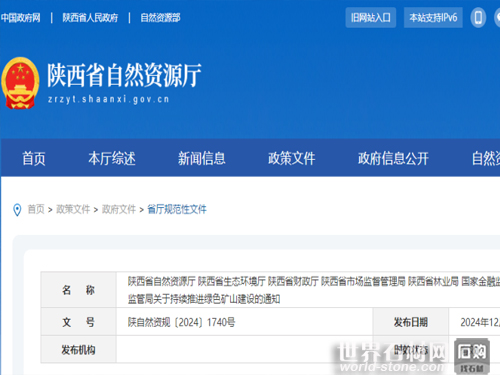The width and height of the screenshot is (500, 375).
Task: Click the 发布机构 table label
Action: point(78,350)
